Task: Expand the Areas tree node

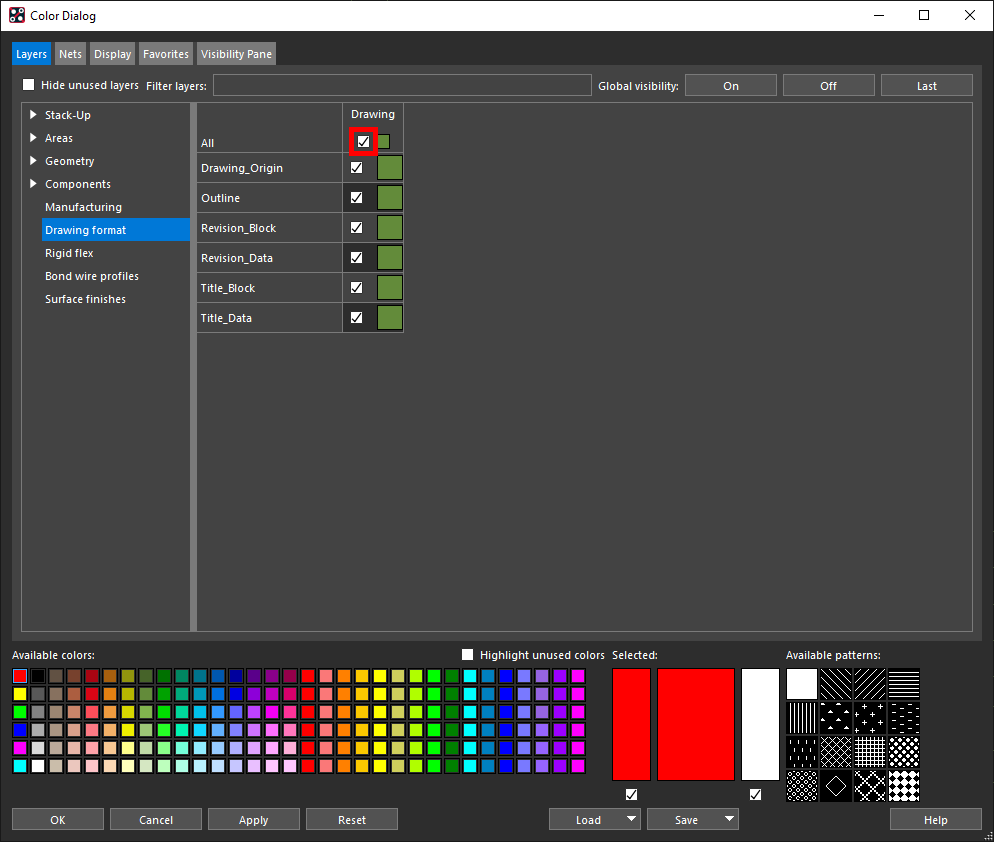Action: [x=34, y=138]
